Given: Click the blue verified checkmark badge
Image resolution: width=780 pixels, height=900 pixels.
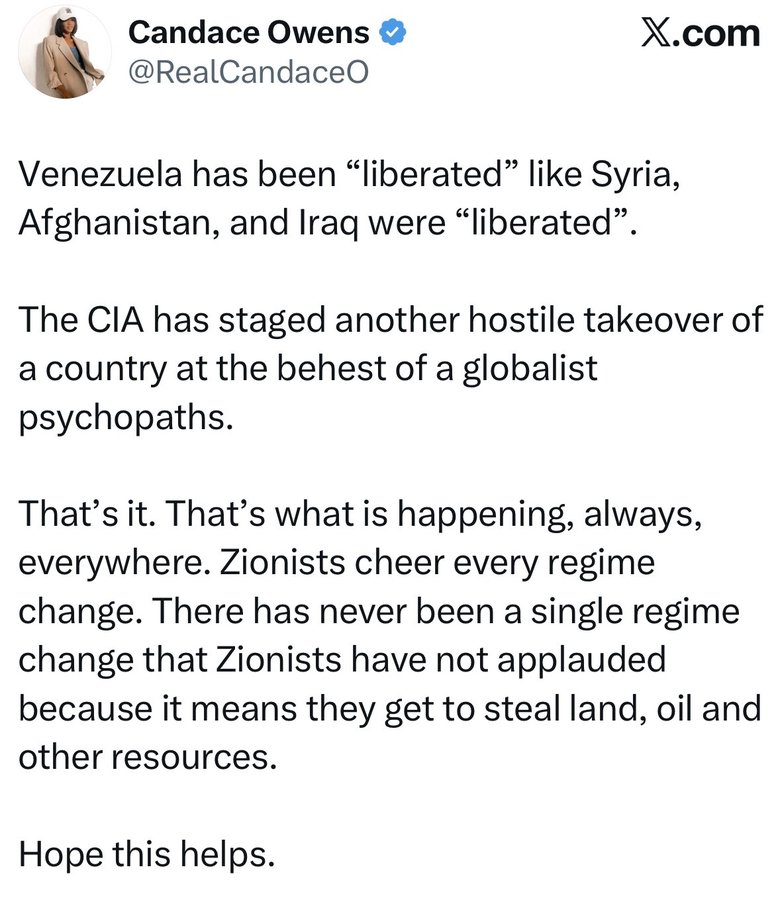Looking at the screenshot, I should click(x=395, y=34).
